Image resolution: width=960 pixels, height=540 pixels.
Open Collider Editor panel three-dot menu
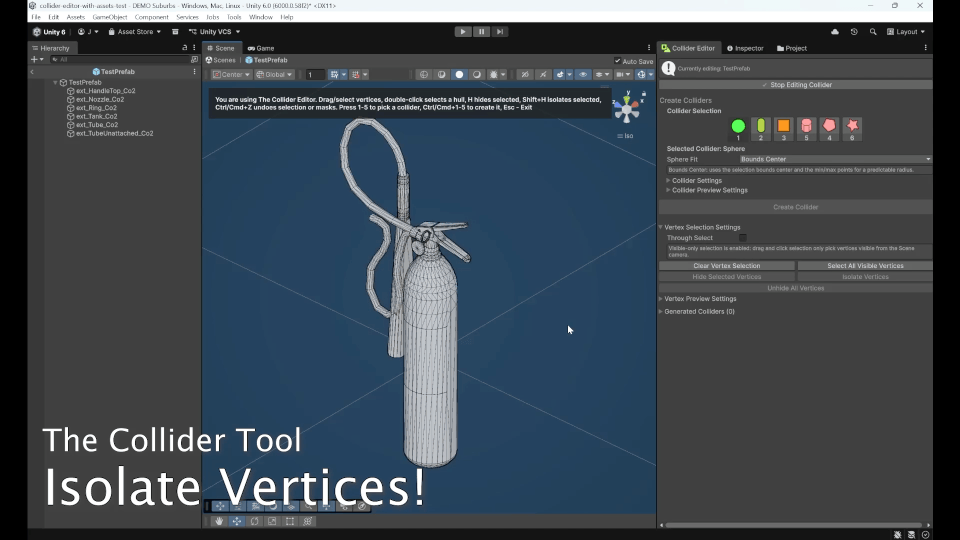point(926,48)
